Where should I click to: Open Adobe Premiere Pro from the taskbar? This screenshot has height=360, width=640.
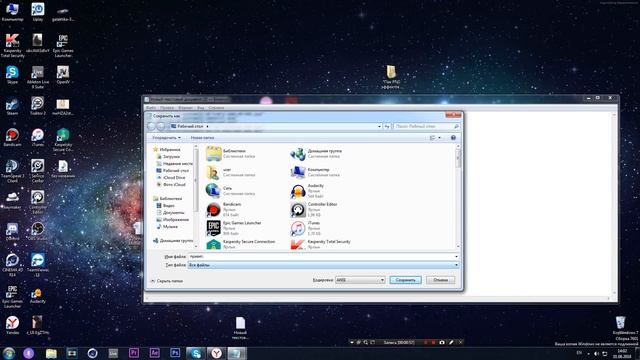134,353
